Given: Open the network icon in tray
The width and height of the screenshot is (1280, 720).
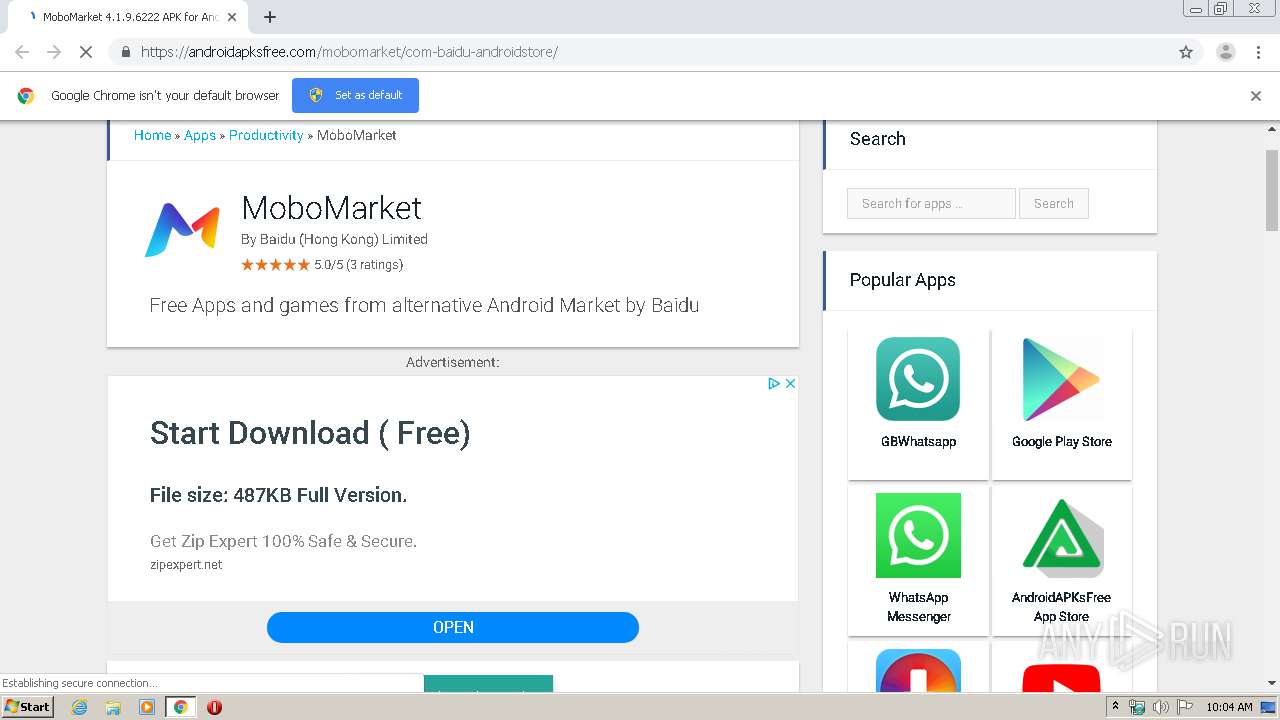Looking at the screenshot, I should tap(1137, 707).
